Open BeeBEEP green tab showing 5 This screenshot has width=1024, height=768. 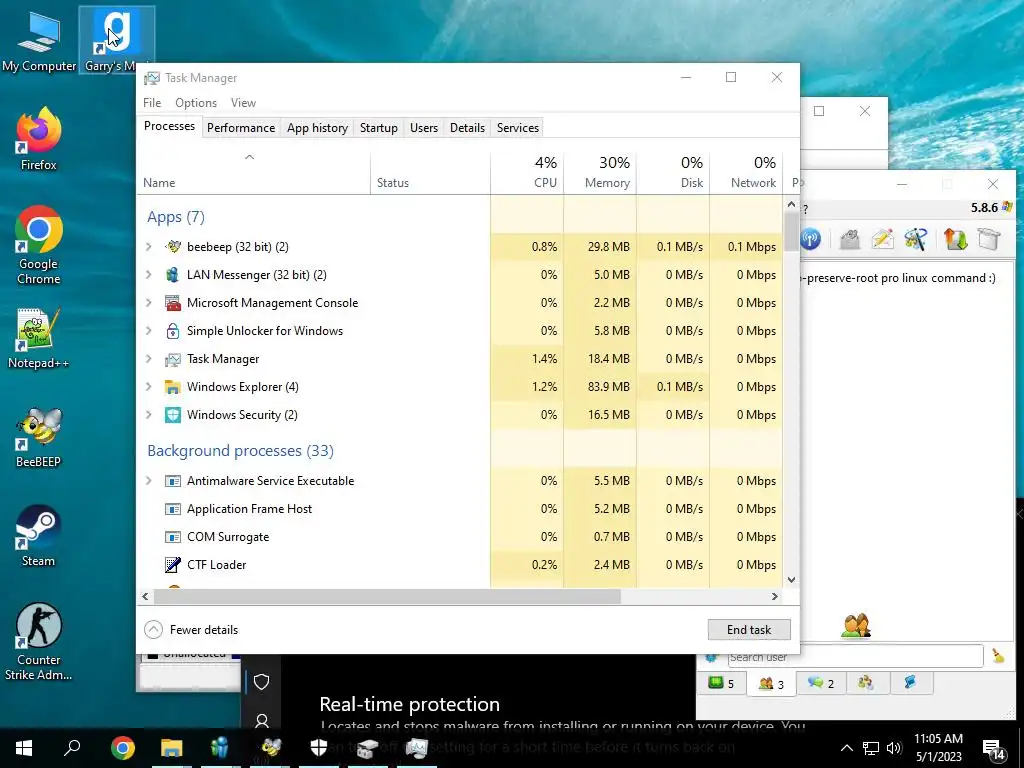[722, 684]
